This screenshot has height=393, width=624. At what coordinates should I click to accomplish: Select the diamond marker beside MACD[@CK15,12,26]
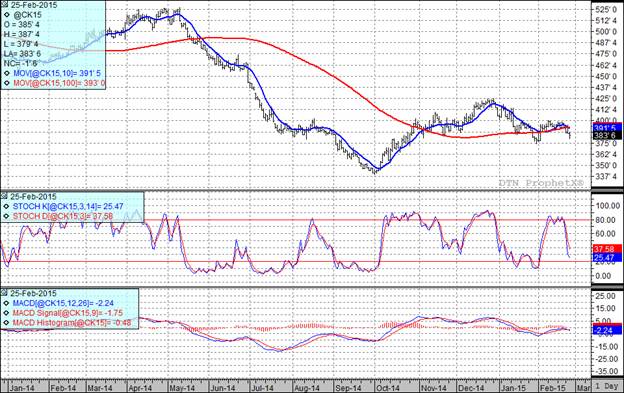click(6, 303)
